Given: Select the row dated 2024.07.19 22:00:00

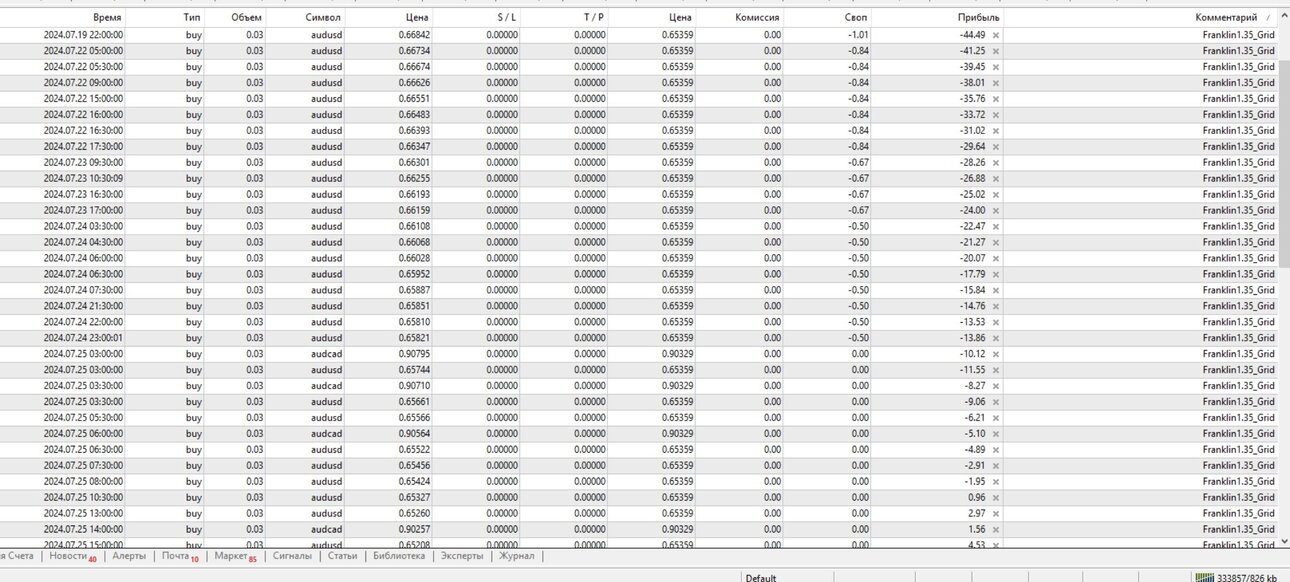Looking at the screenshot, I should [x=639, y=35].
